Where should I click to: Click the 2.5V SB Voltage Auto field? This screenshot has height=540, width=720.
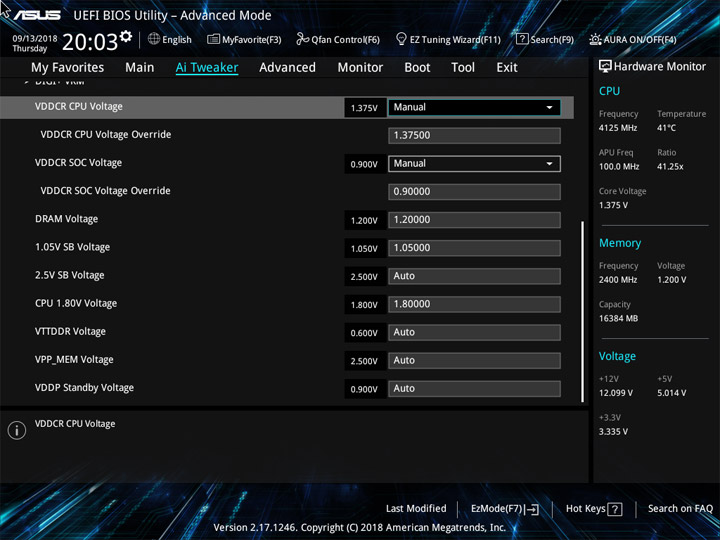[x=474, y=276]
